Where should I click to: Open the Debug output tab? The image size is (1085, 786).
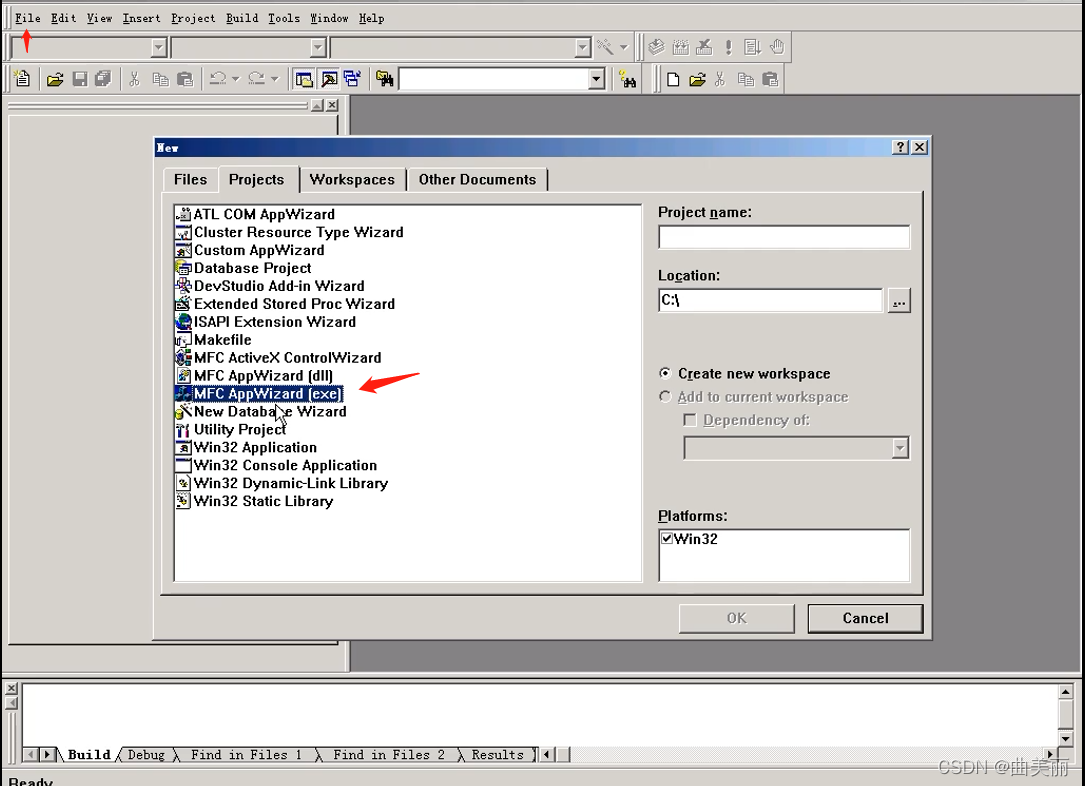146,755
